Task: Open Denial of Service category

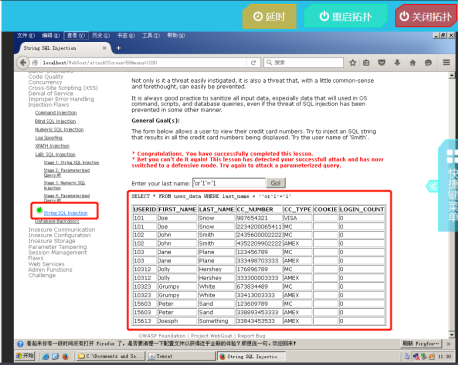Action: (x=51, y=94)
